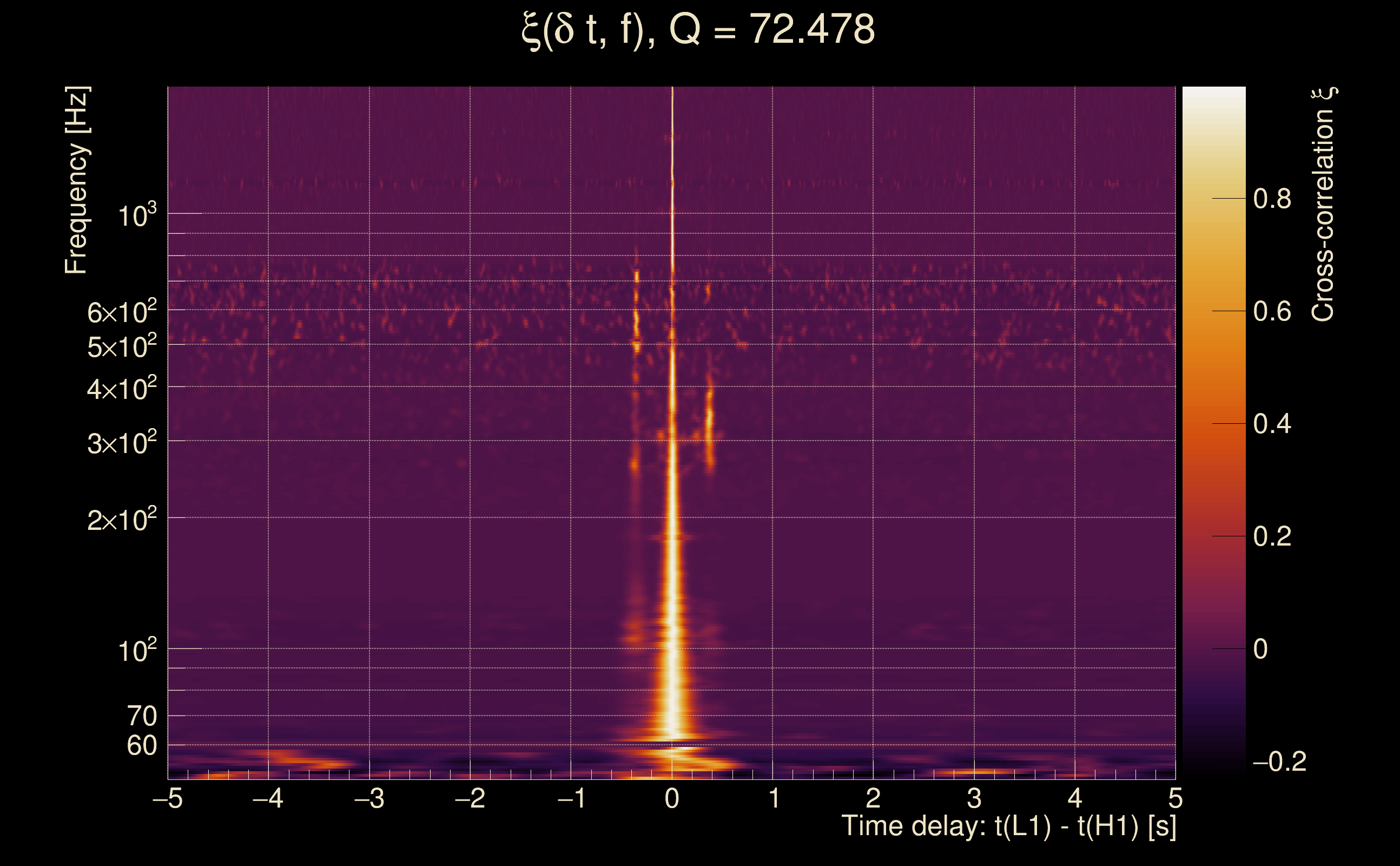Click the colorbar near the 0.8 level

[x=1213, y=199]
